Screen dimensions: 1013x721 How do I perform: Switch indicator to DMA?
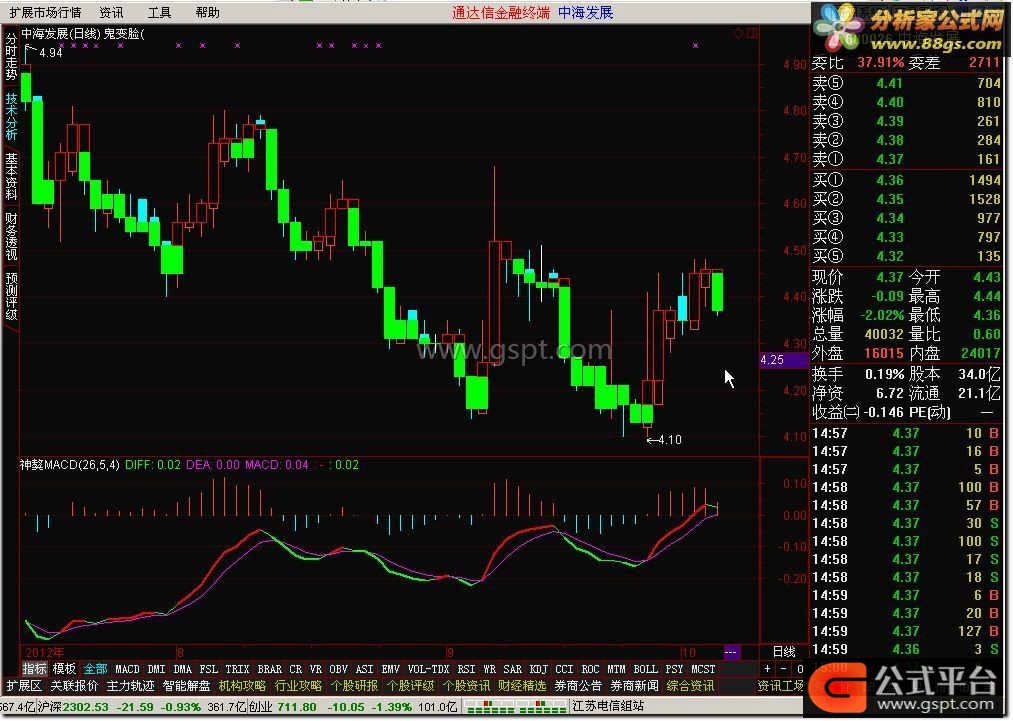[182, 669]
